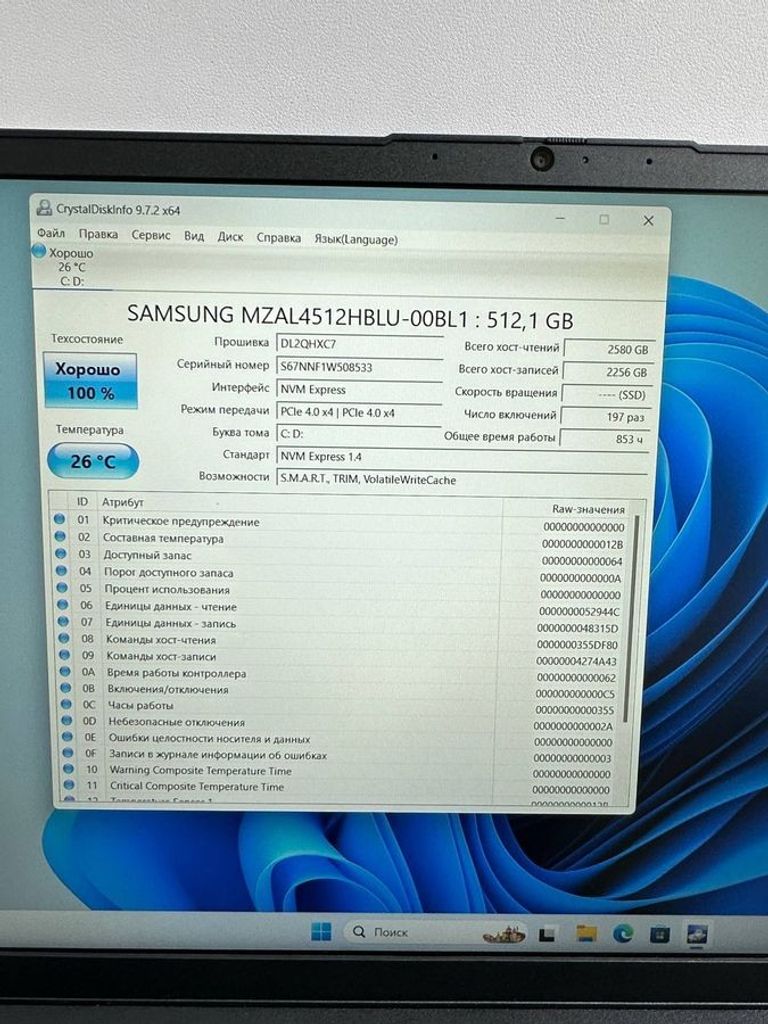The width and height of the screenshot is (768, 1024).
Task: Click status dot of Время работы контроллера row
Action: pyautogui.click(x=65, y=671)
